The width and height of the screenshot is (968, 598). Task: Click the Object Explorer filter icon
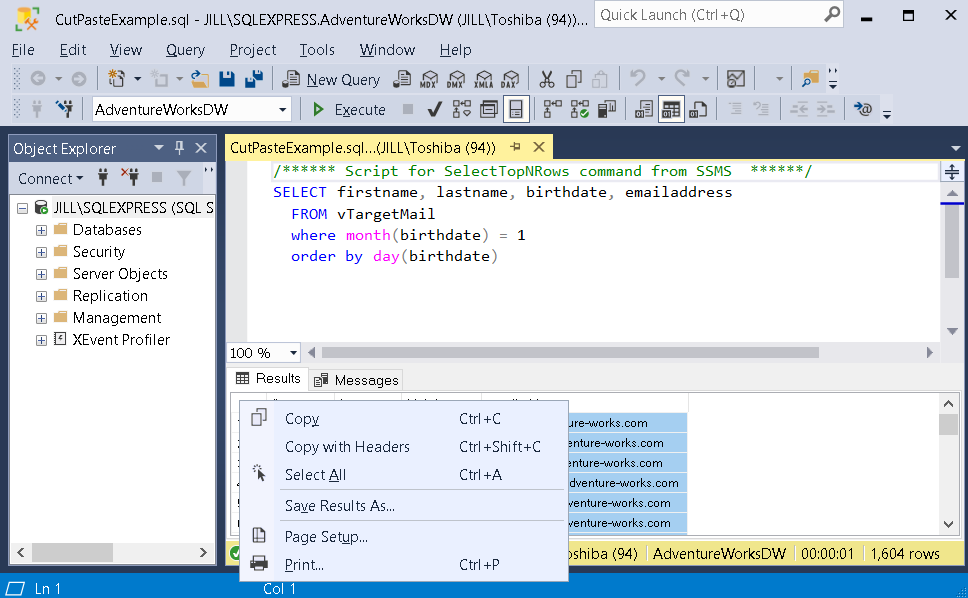(x=183, y=178)
